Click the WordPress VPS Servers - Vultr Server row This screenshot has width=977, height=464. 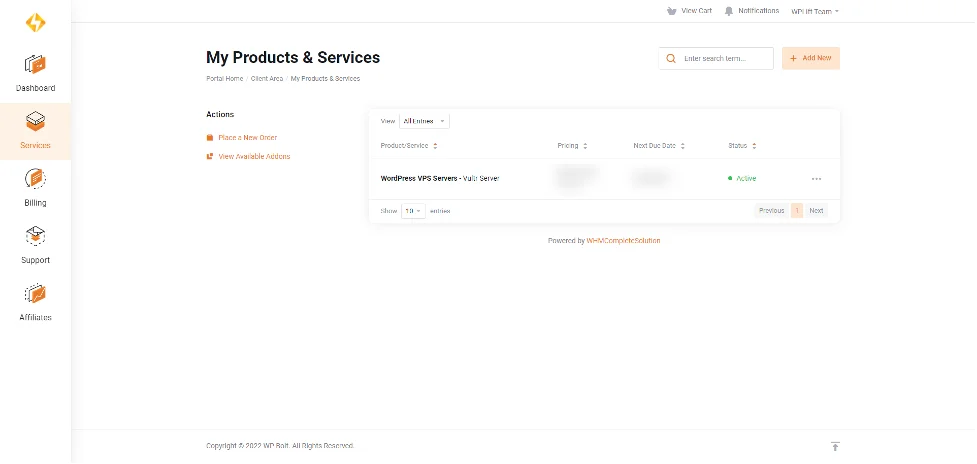click(x=604, y=179)
